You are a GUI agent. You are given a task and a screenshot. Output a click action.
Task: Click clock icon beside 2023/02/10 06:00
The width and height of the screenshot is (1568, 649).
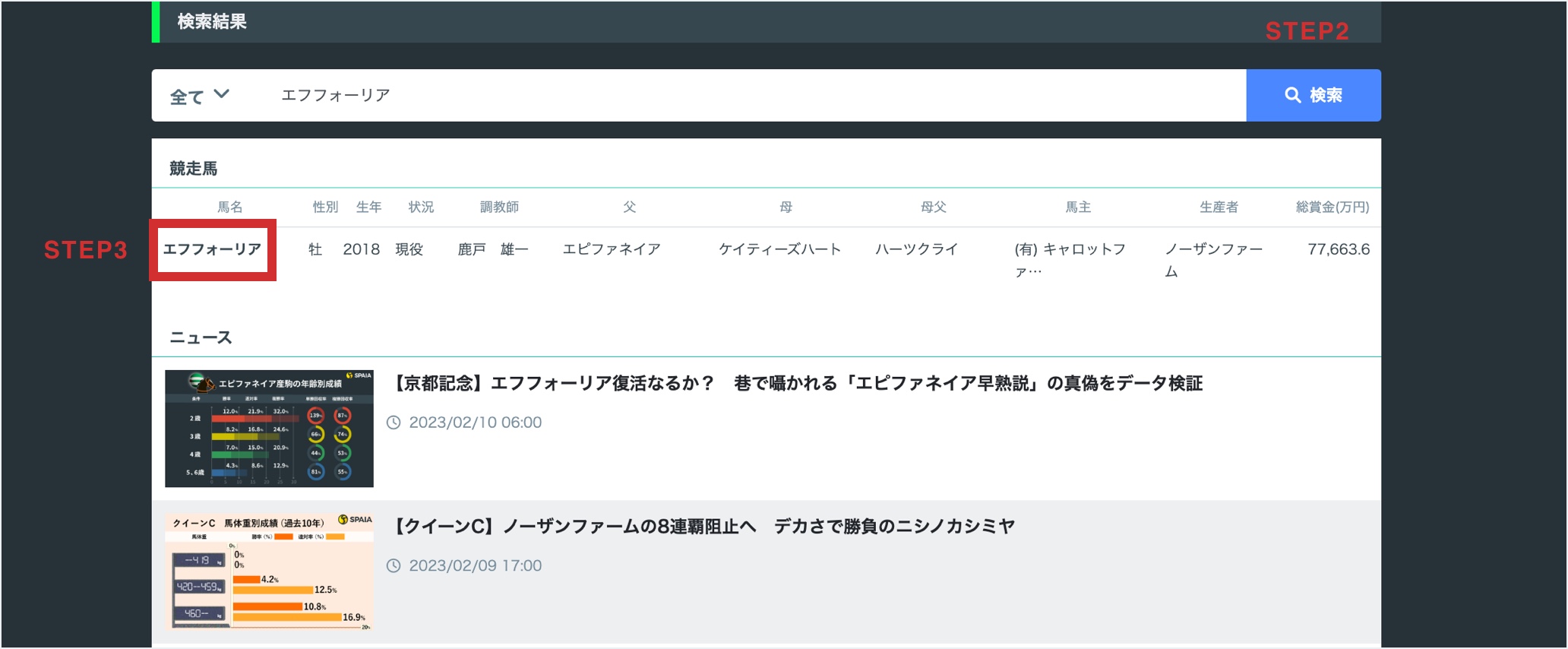(394, 423)
